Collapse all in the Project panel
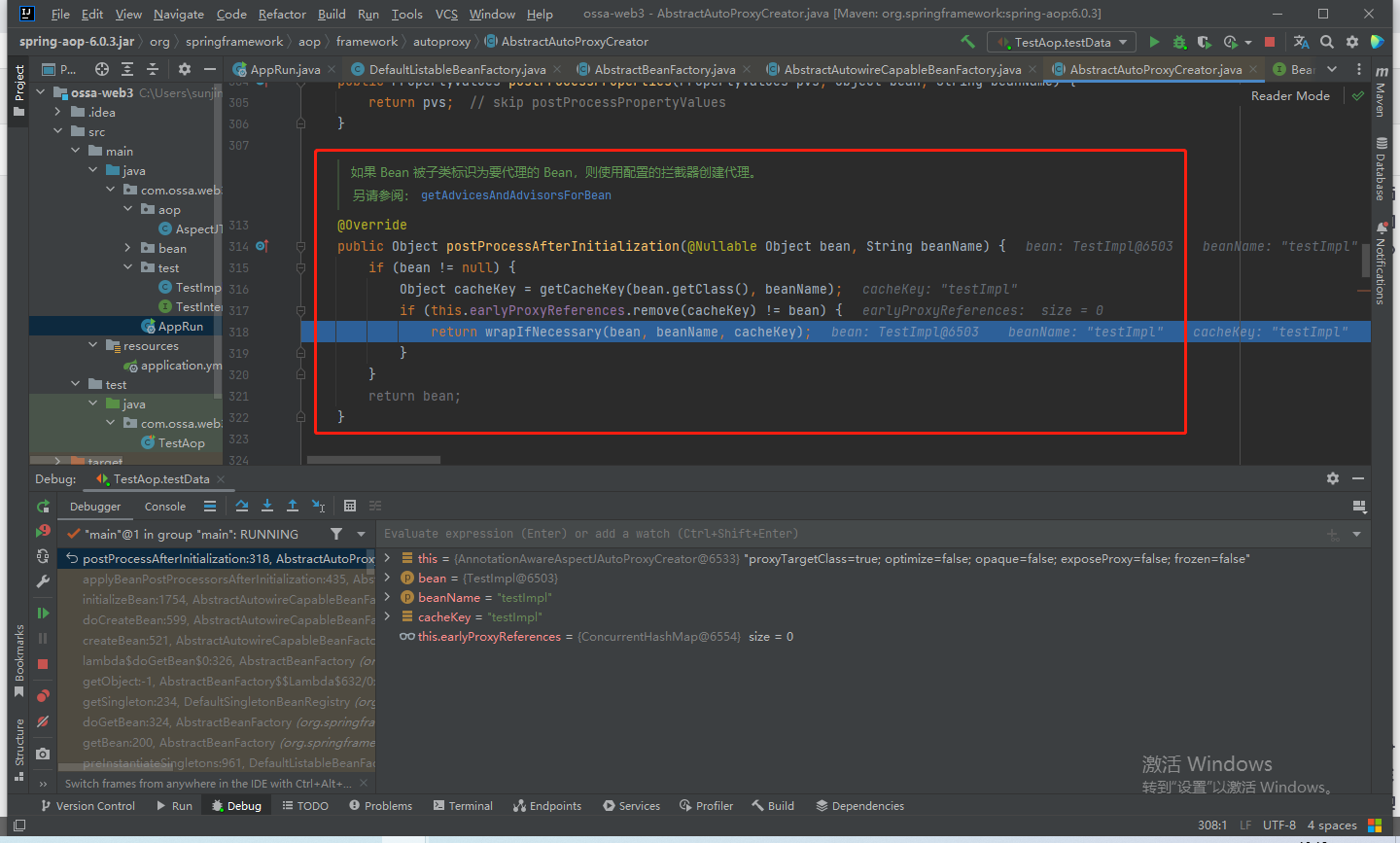Viewport: 1400px width, 843px height. point(153,69)
